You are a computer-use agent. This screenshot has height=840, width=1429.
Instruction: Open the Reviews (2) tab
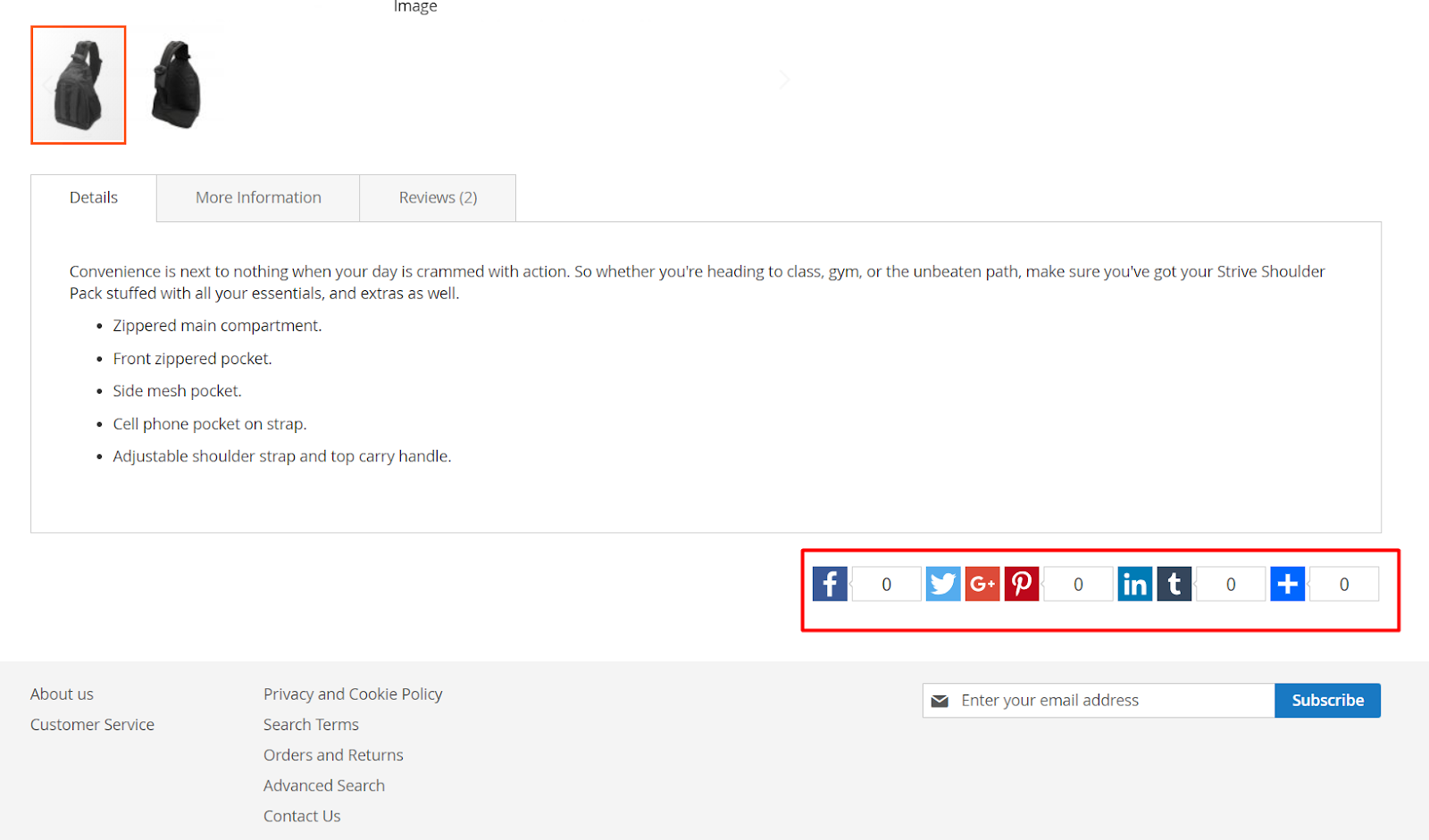tap(438, 198)
